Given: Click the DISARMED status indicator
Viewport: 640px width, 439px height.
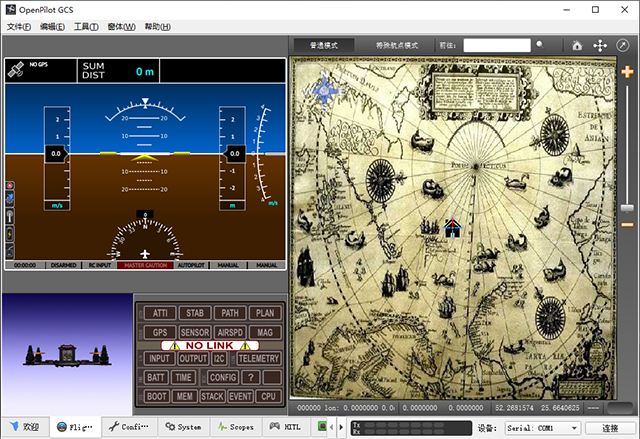Looking at the screenshot, I should (64, 265).
